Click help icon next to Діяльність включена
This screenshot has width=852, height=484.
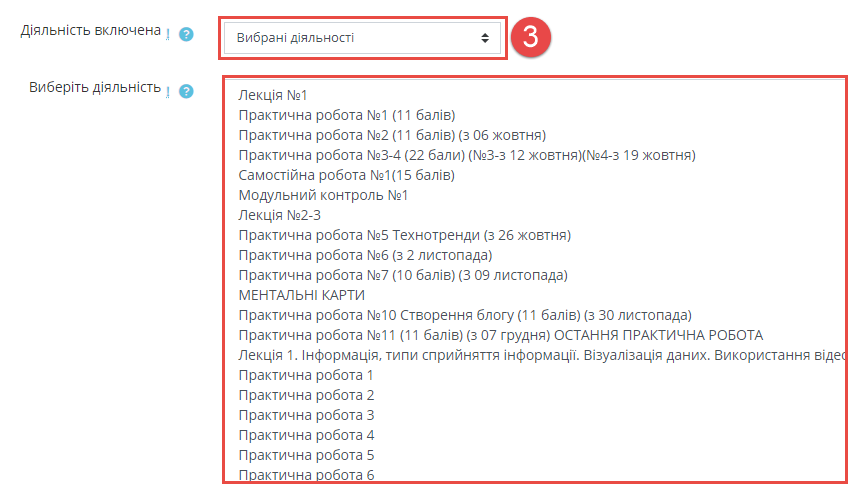[x=185, y=35]
